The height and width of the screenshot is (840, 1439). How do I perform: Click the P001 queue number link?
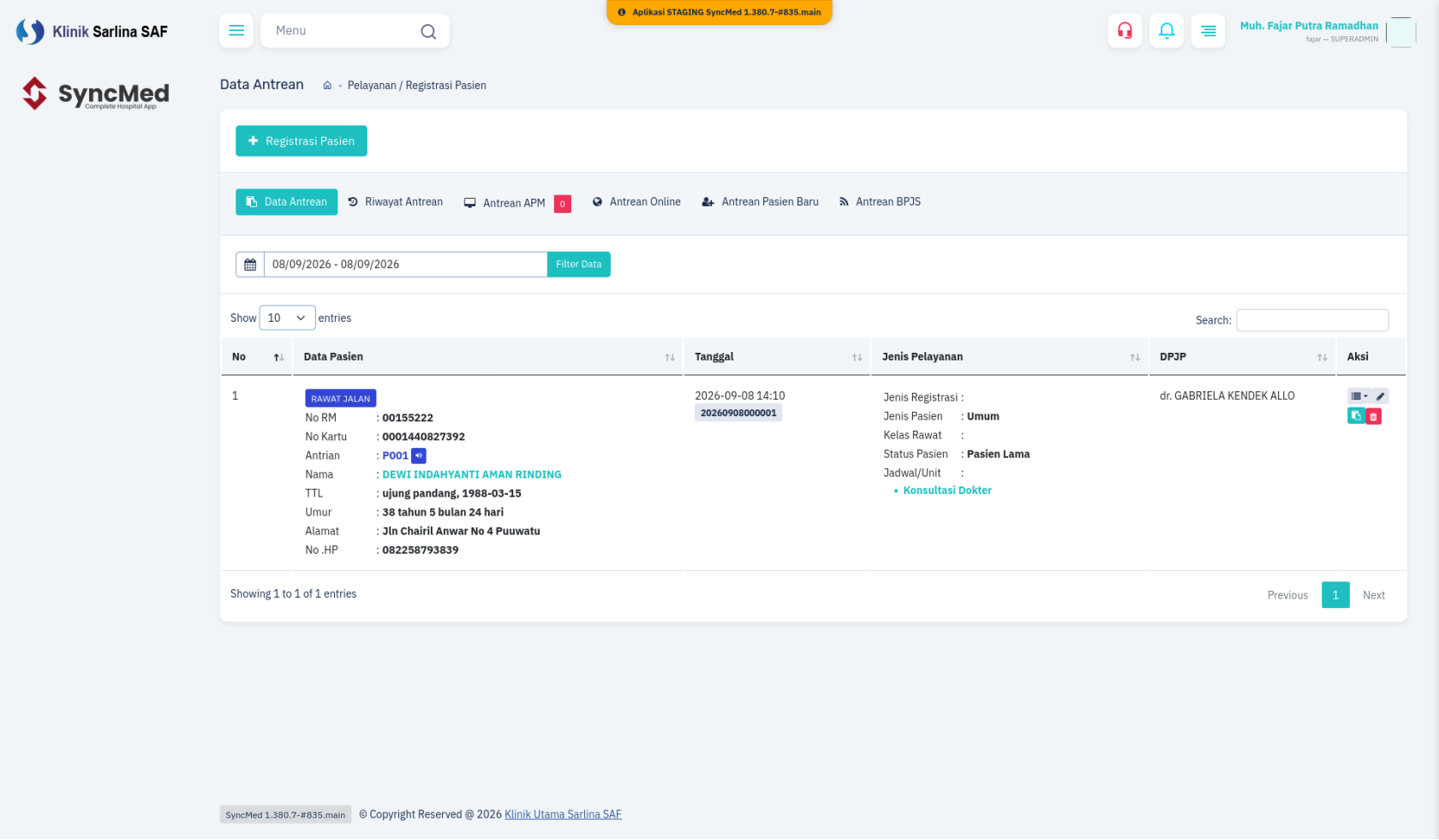pos(395,456)
